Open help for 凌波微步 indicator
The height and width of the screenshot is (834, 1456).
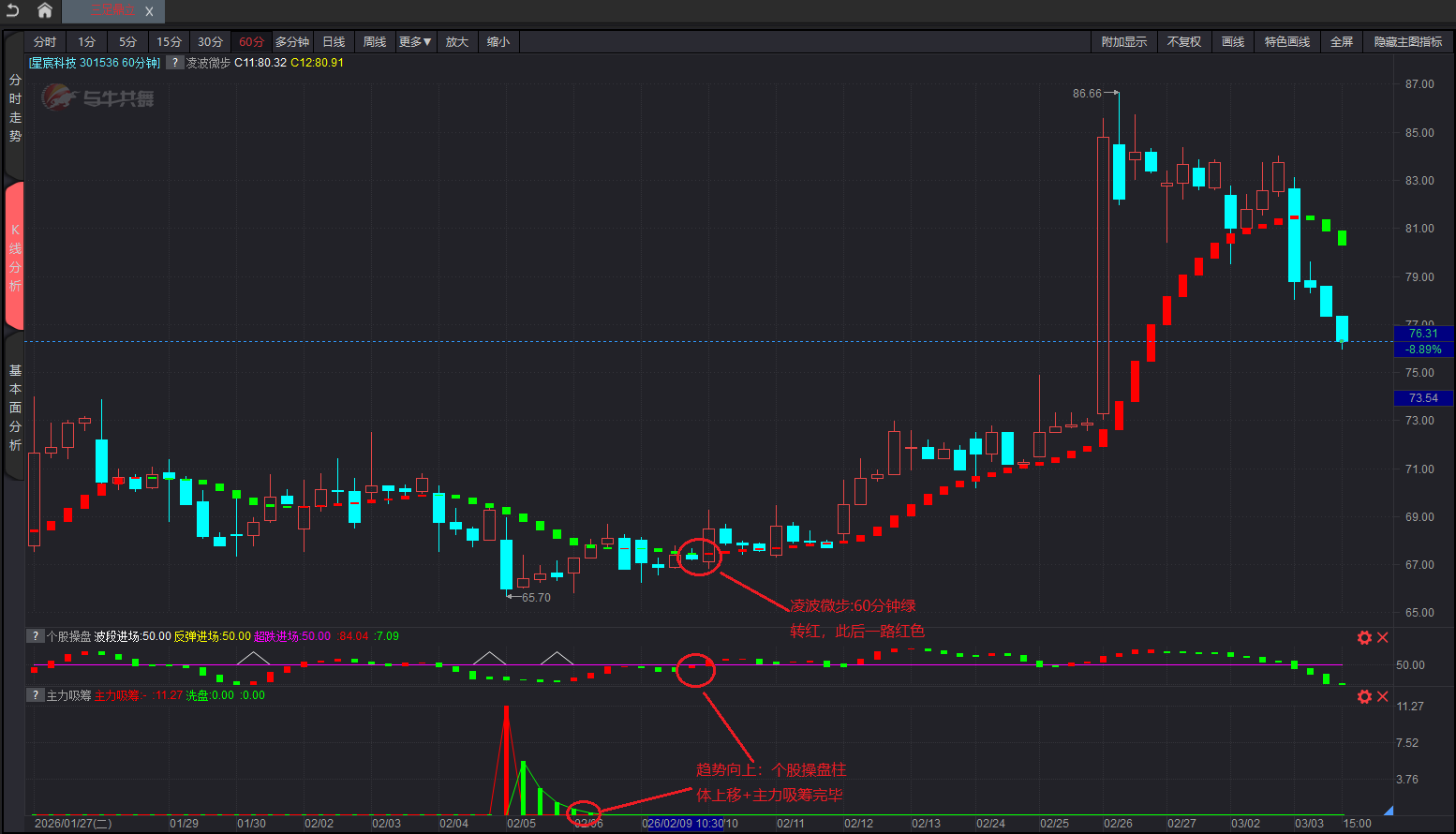[x=174, y=63]
